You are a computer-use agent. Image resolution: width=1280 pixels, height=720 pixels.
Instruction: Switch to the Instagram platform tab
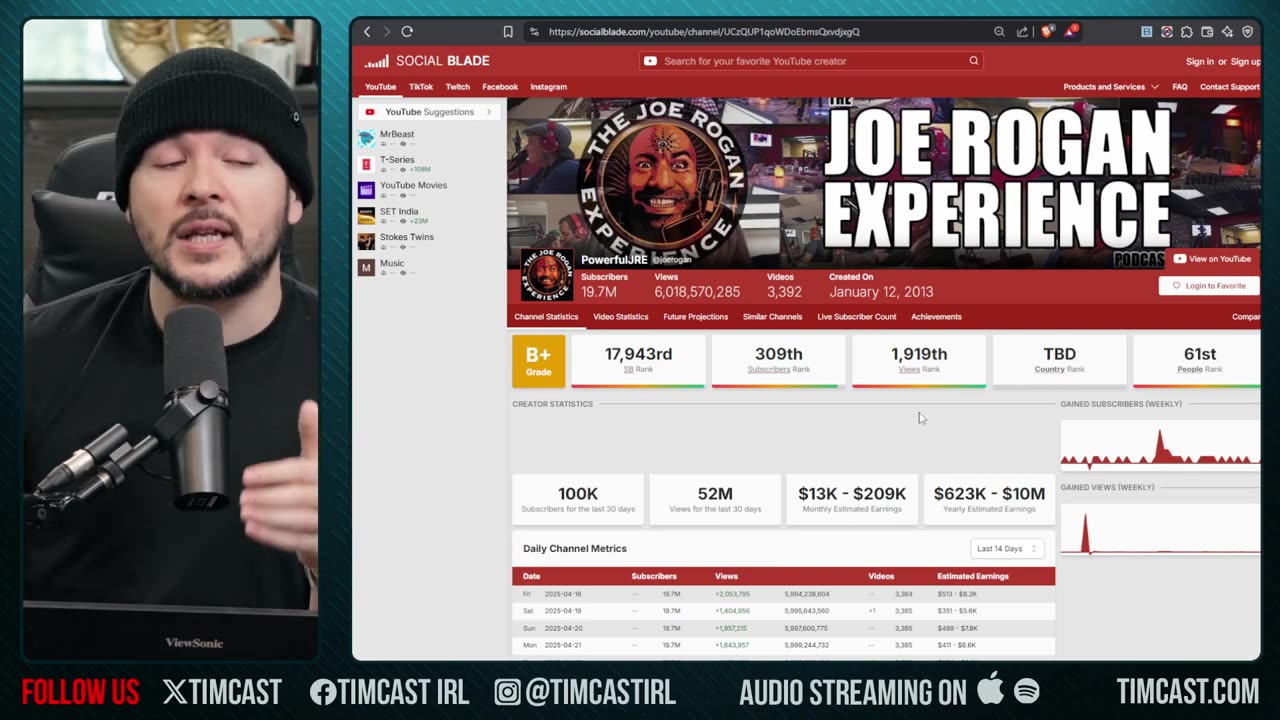pyautogui.click(x=548, y=87)
